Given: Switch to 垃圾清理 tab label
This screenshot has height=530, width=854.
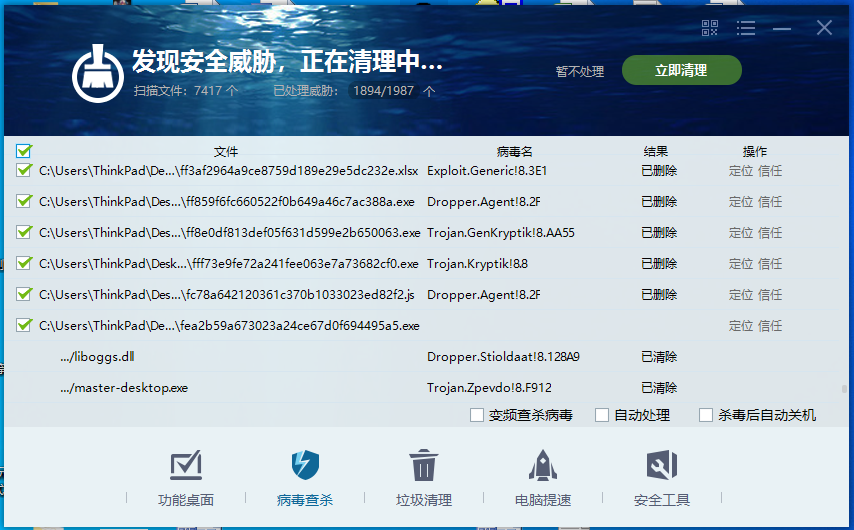Looking at the screenshot, I should click(x=424, y=500).
